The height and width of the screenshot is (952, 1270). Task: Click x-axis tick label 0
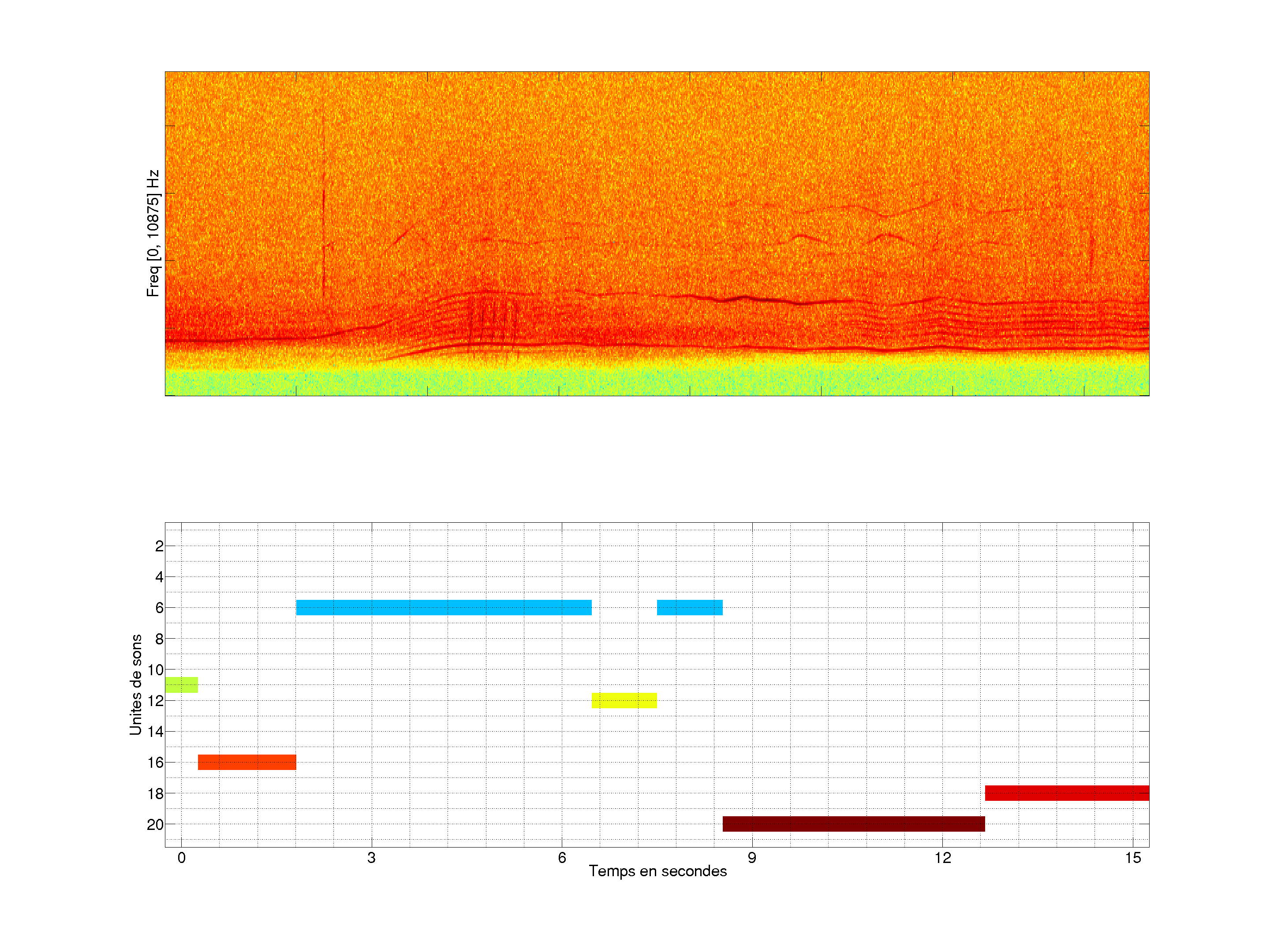click(x=181, y=858)
